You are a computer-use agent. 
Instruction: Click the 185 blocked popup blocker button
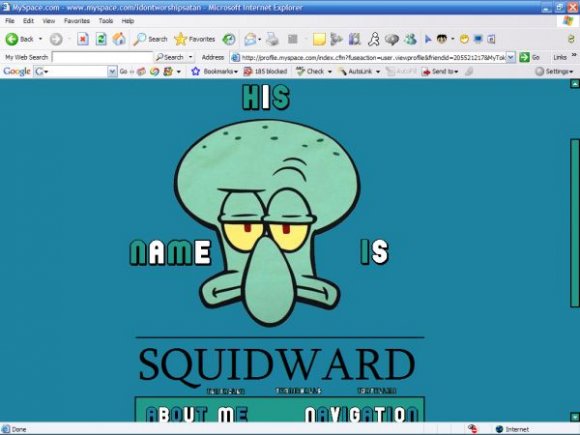[x=265, y=71]
